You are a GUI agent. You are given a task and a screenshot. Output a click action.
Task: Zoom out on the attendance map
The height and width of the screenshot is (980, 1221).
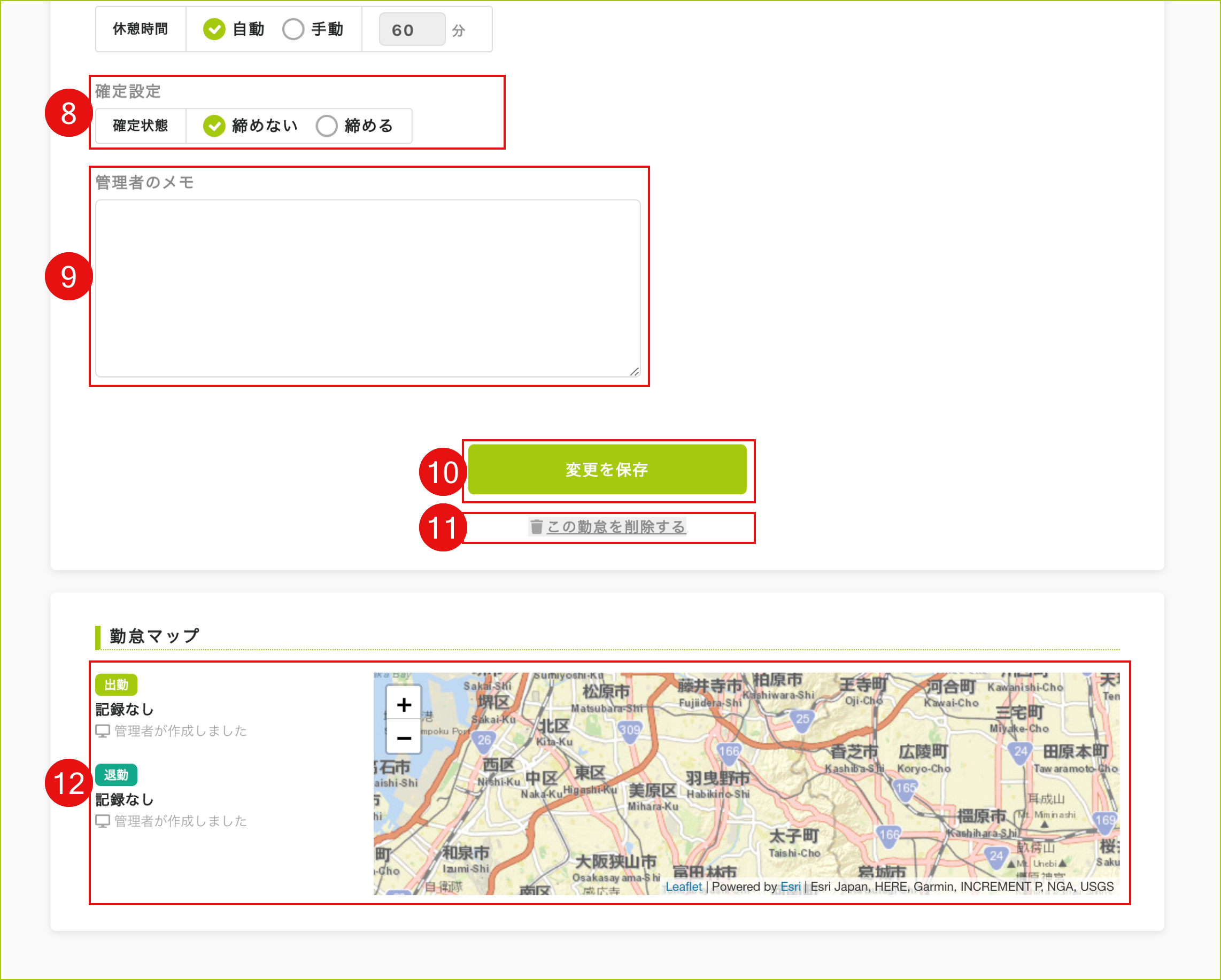click(x=404, y=738)
